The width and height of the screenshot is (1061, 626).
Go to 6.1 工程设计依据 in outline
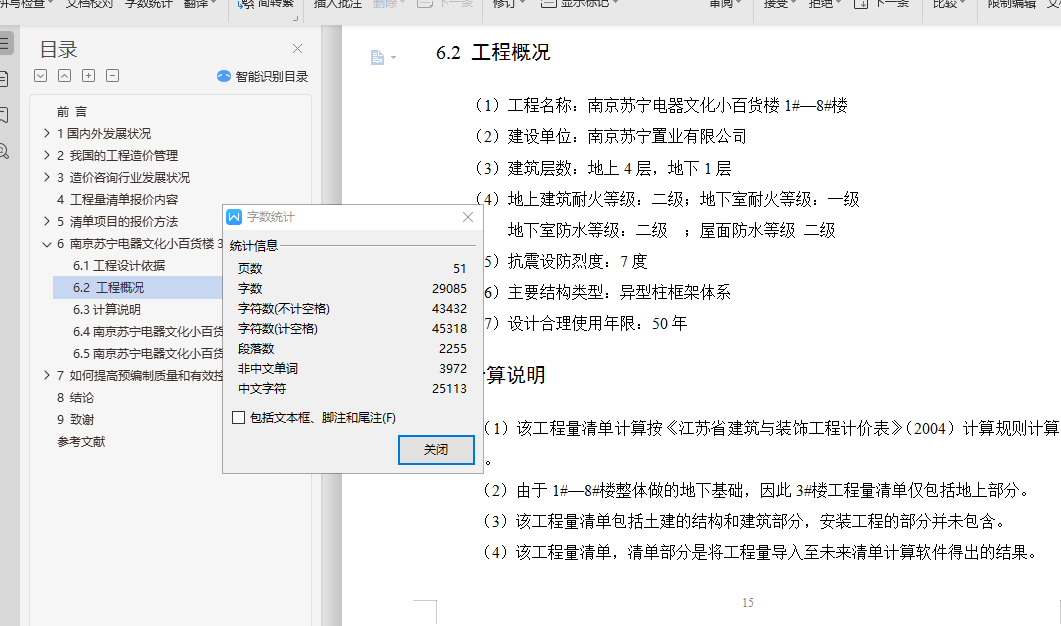point(119,265)
